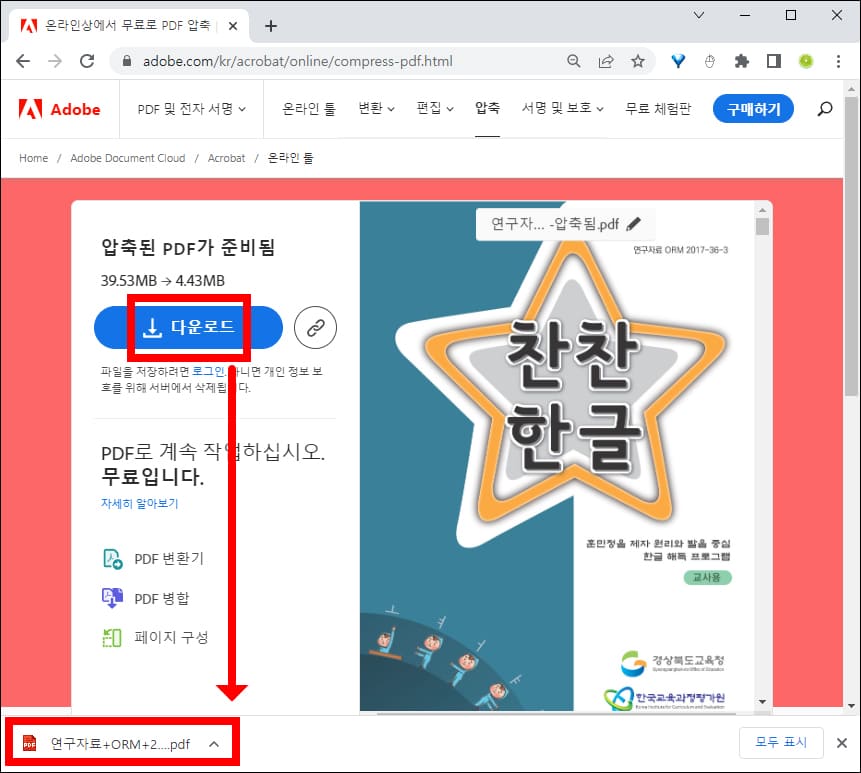Click the 다운로드 button
This screenshot has width=861, height=773.
pos(187,327)
